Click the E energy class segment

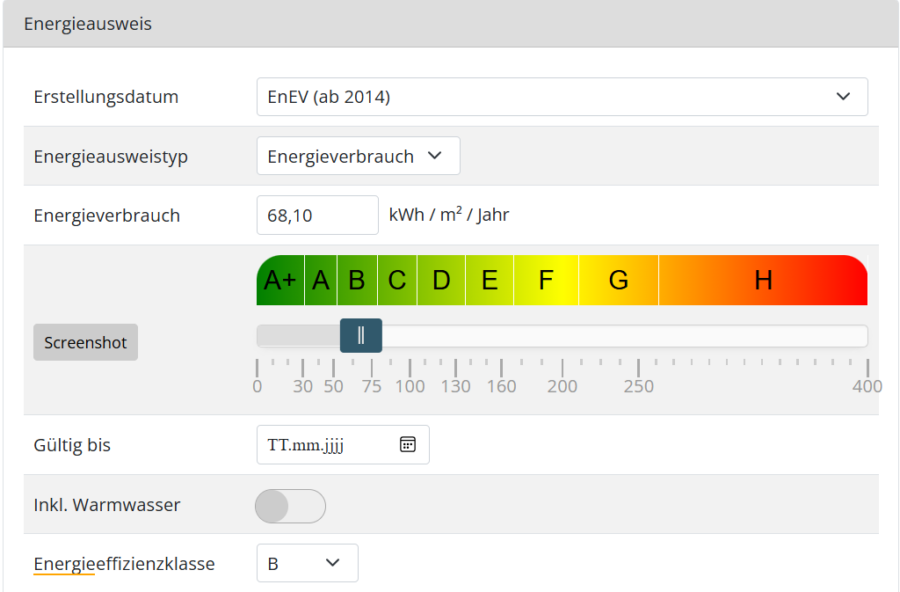(489, 281)
